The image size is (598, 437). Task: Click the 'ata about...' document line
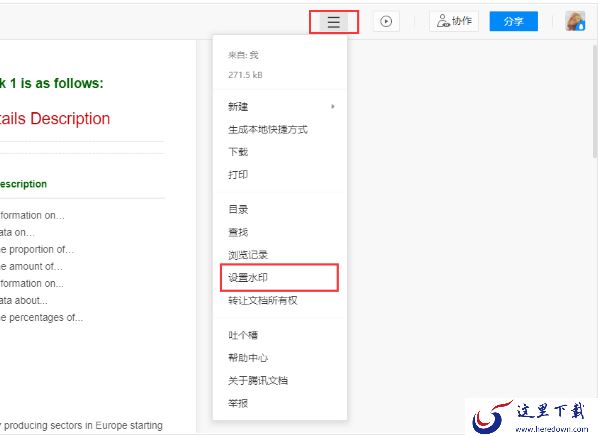(24, 300)
